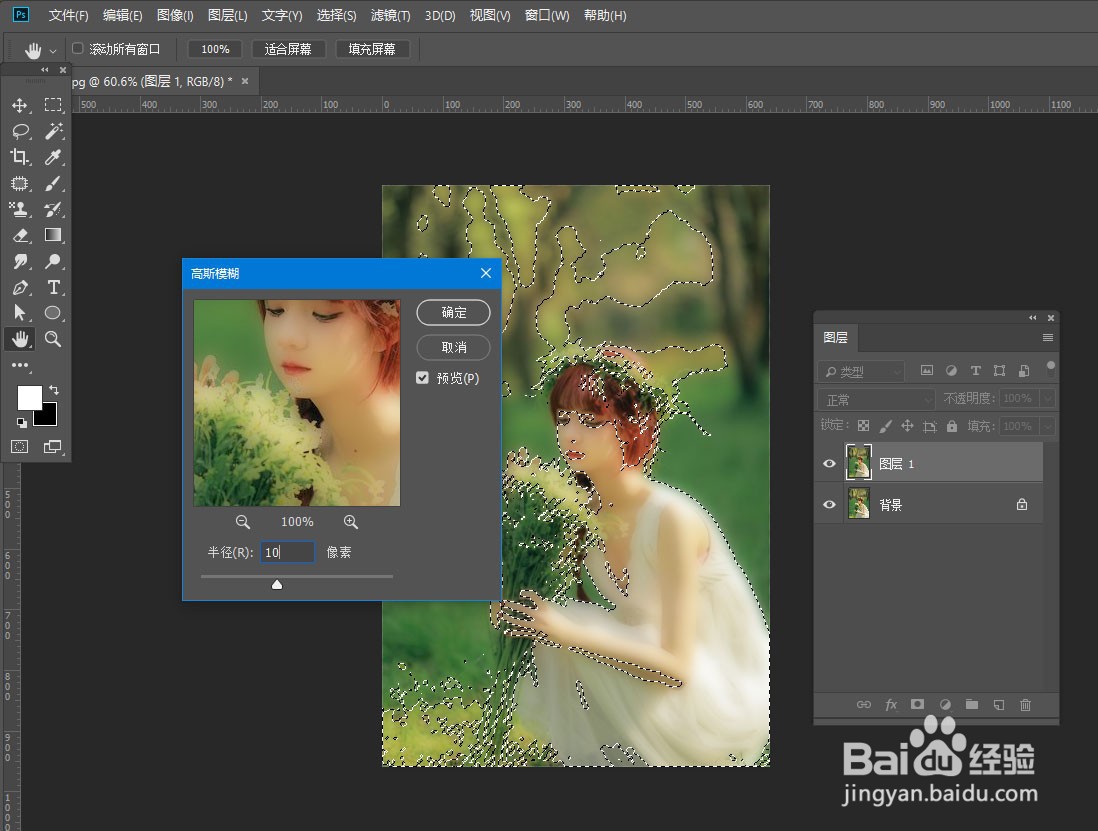The image size is (1098, 831).
Task: Open 文件(F) menu
Action: point(68,15)
